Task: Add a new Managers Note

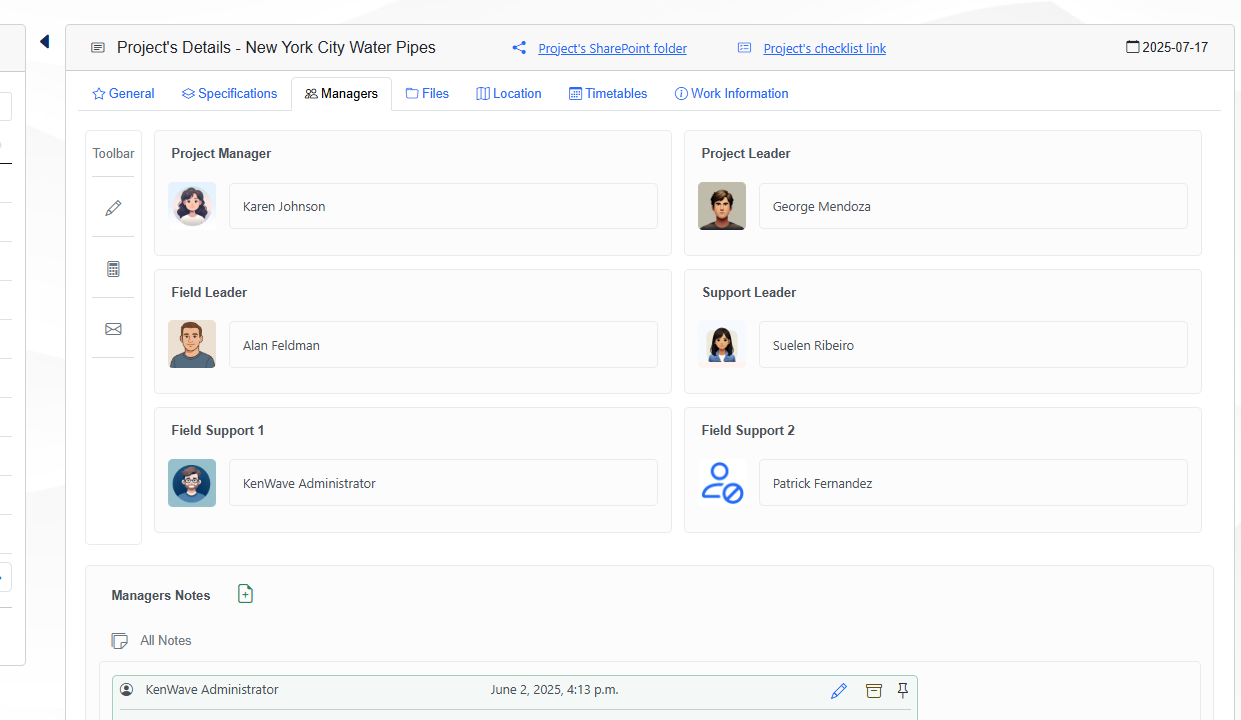Action: 245,594
